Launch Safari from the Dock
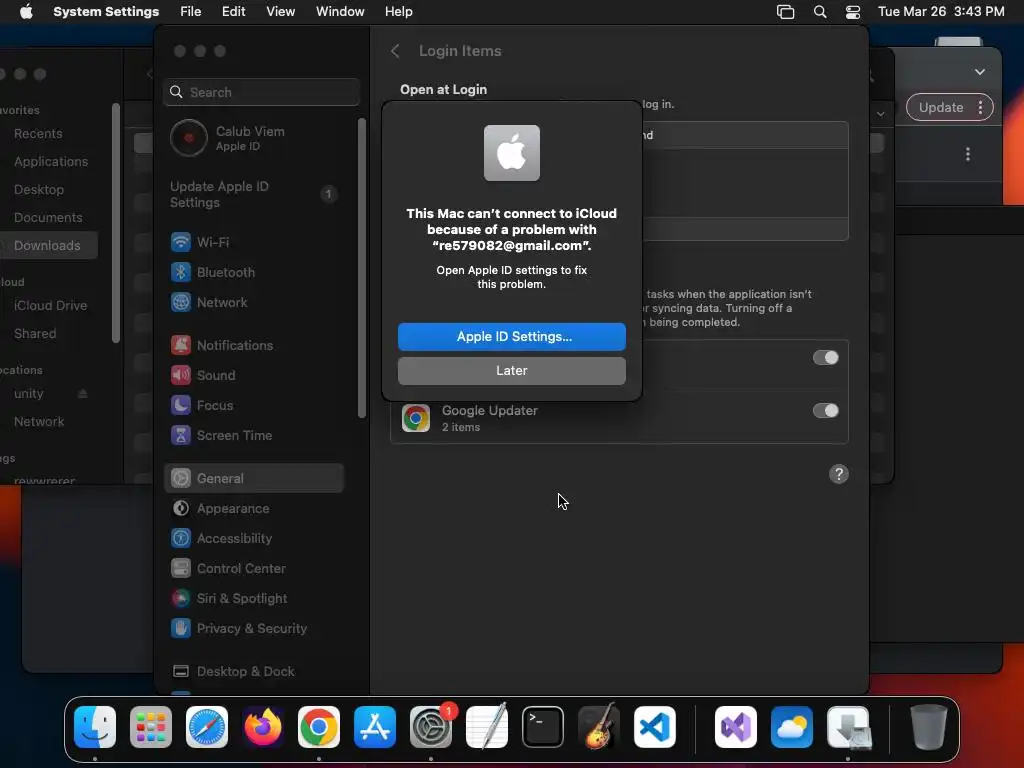This screenshot has width=1024, height=768. (x=207, y=727)
